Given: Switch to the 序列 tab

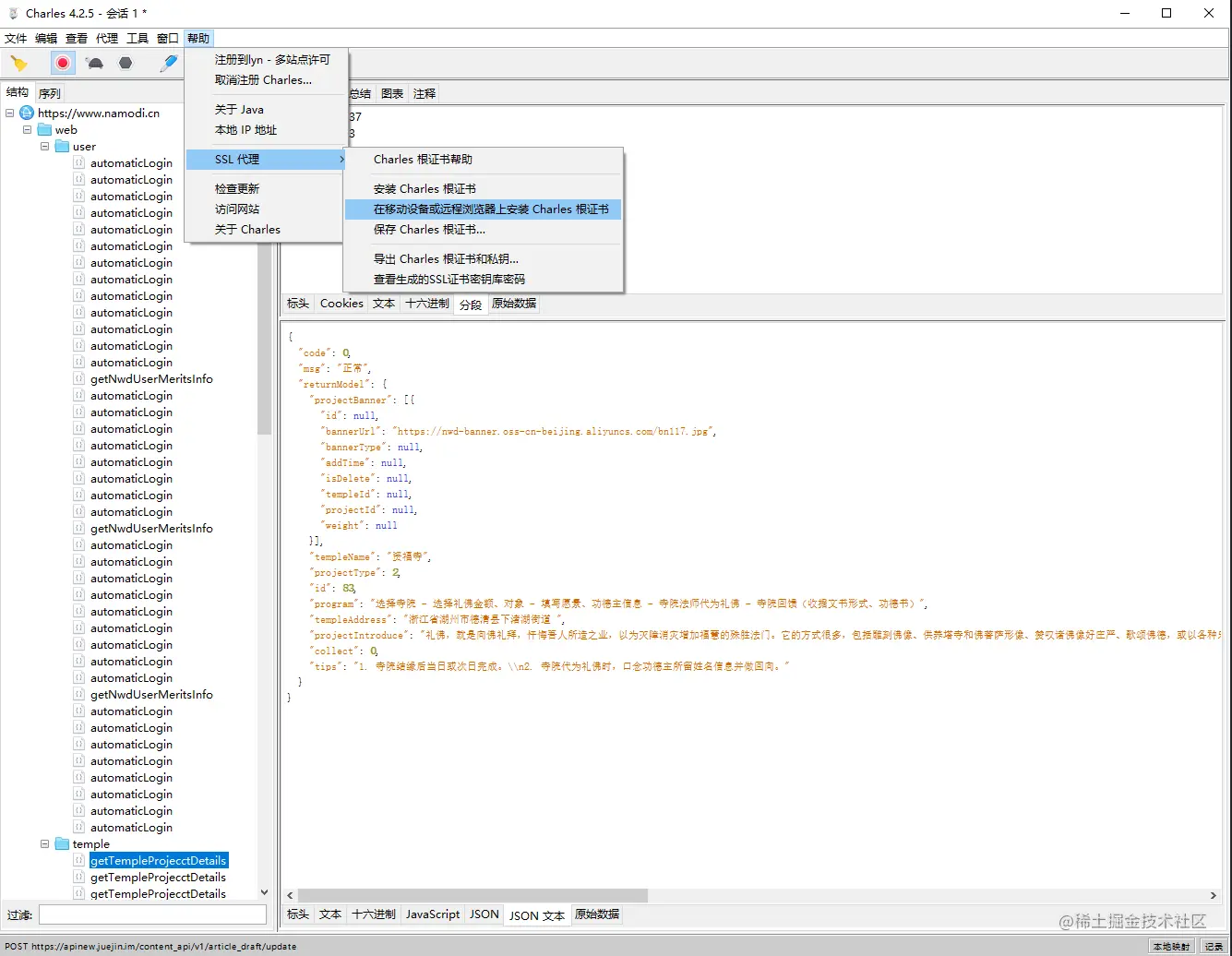Looking at the screenshot, I should pos(50,93).
